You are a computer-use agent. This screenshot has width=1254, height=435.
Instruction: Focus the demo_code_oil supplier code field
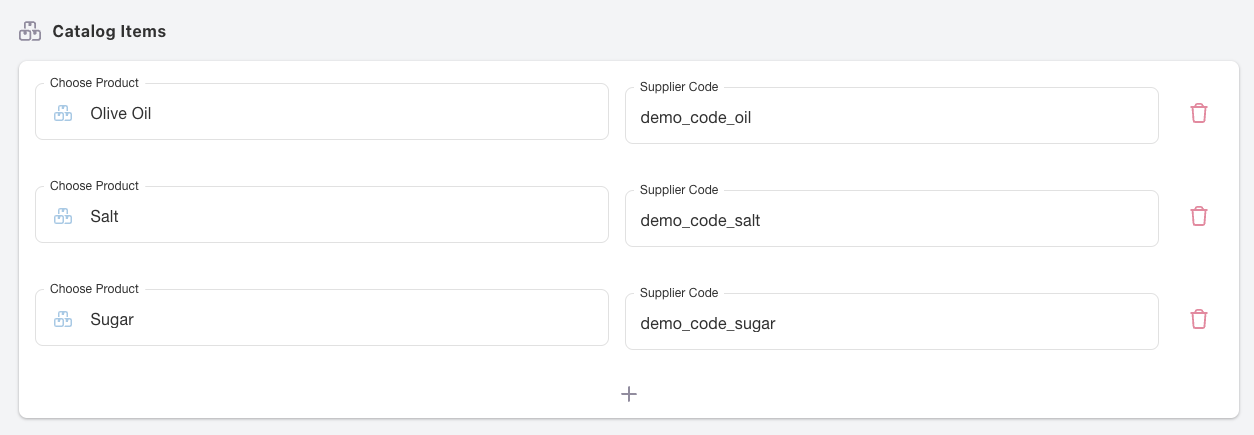[890, 117]
